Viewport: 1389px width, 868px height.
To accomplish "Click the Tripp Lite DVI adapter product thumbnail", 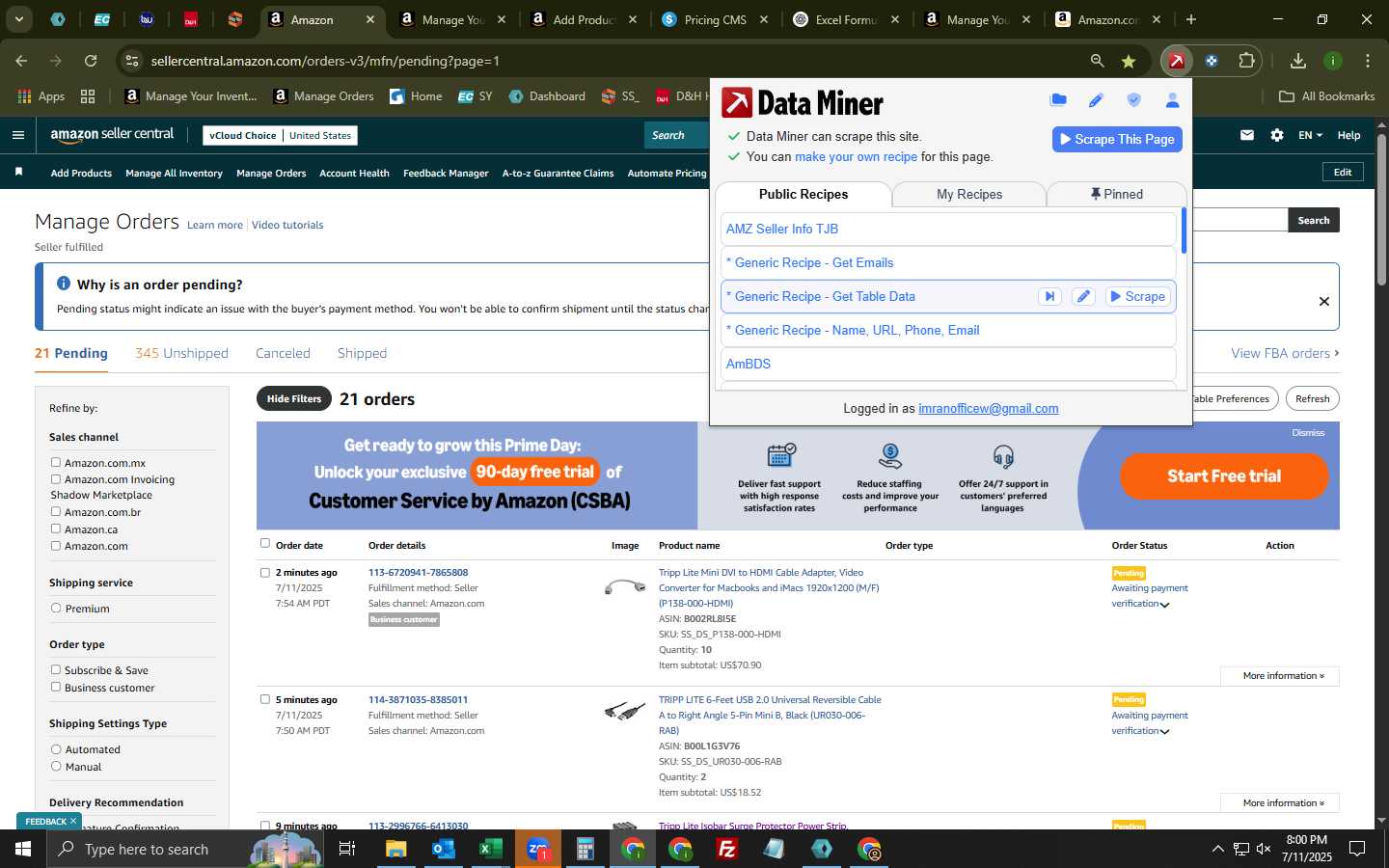I will 624,585.
